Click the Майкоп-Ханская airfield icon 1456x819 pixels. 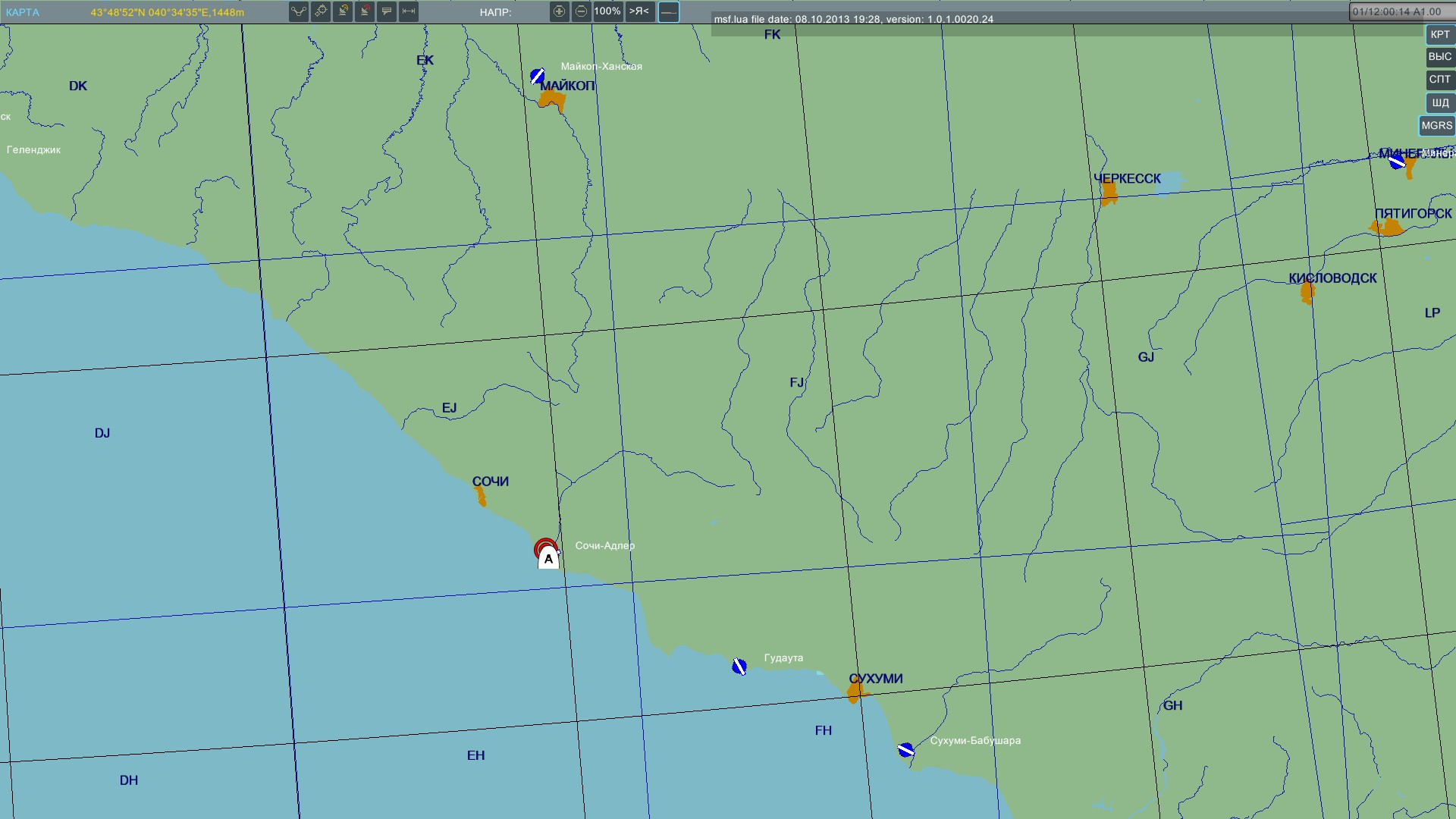[x=538, y=76]
